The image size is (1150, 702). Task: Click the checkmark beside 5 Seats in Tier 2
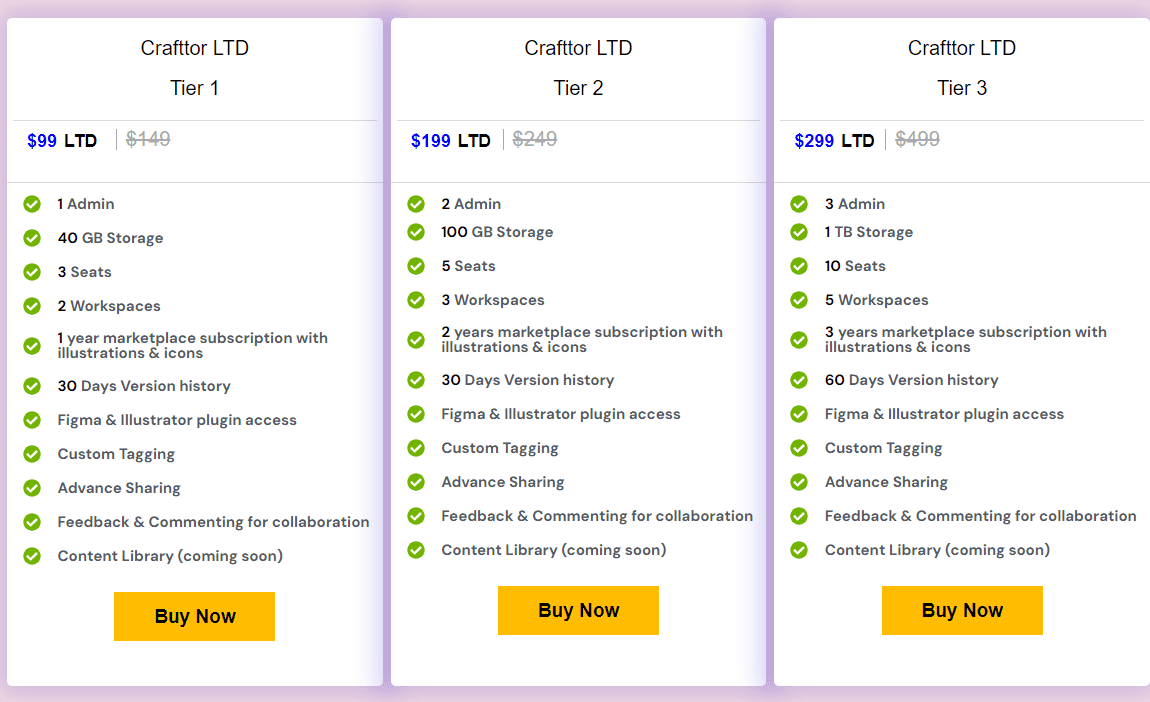click(416, 265)
